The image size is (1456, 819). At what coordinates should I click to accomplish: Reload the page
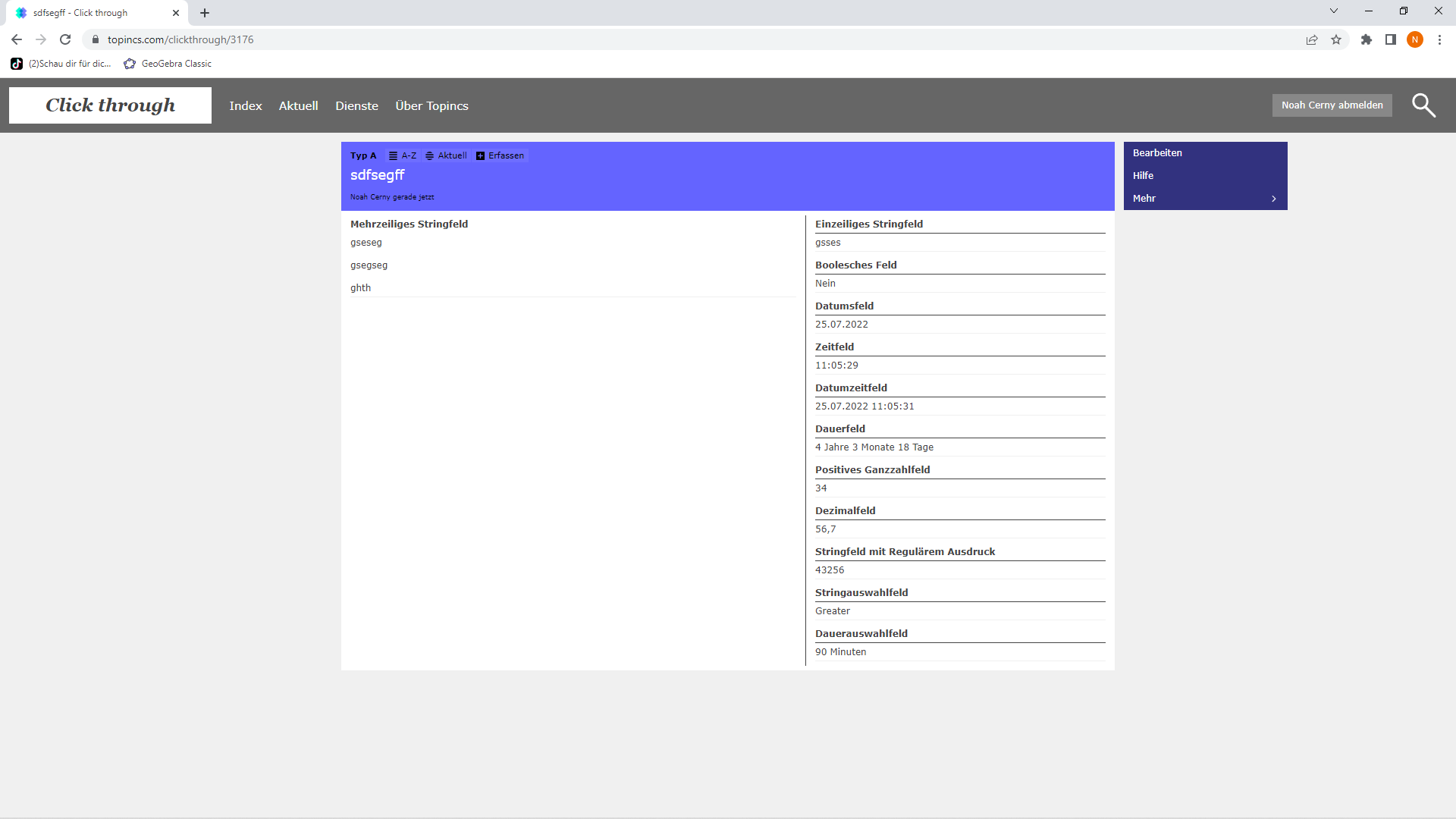pyautogui.click(x=65, y=39)
